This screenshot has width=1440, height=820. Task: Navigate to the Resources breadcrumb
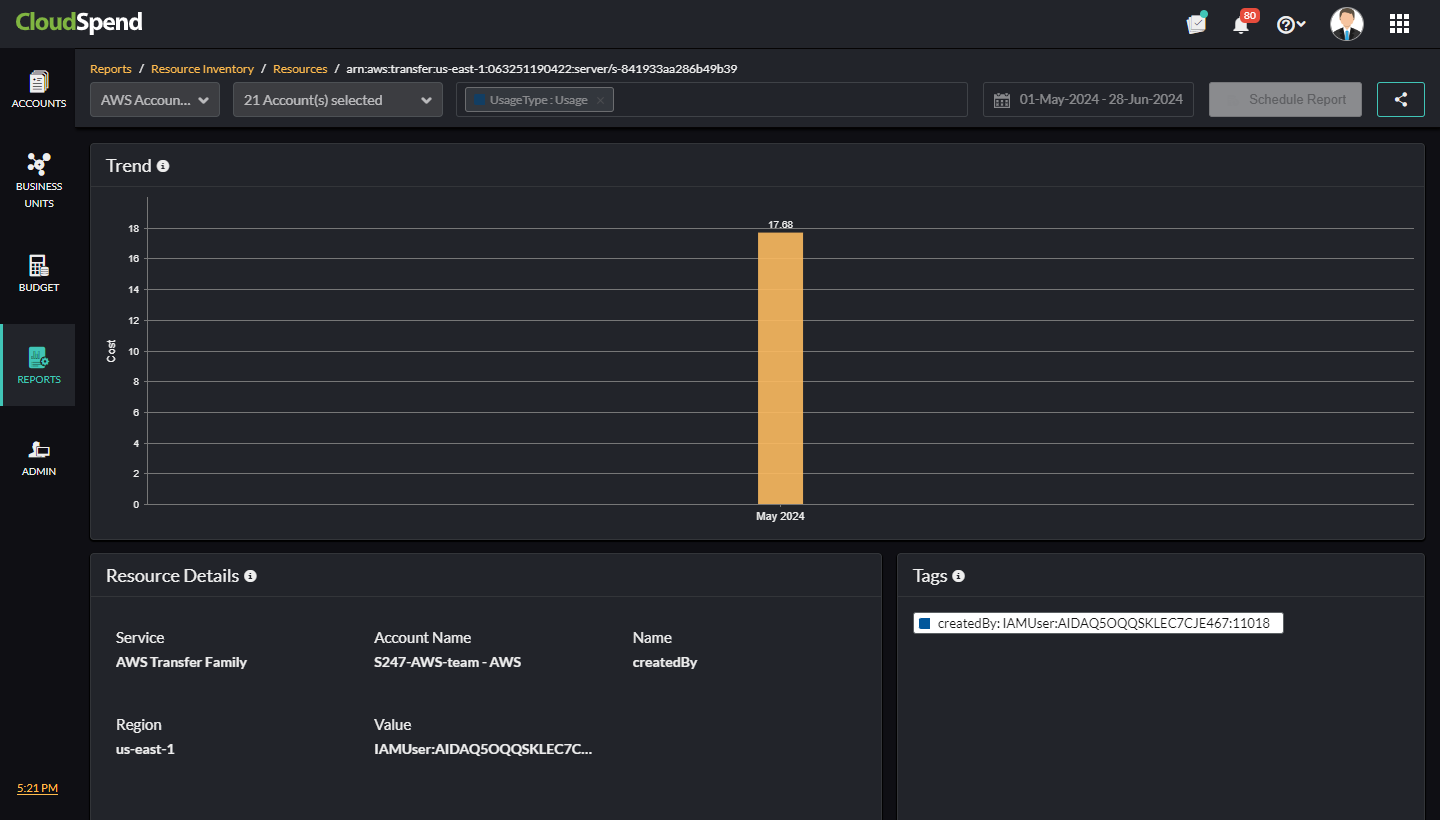click(300, 68)
